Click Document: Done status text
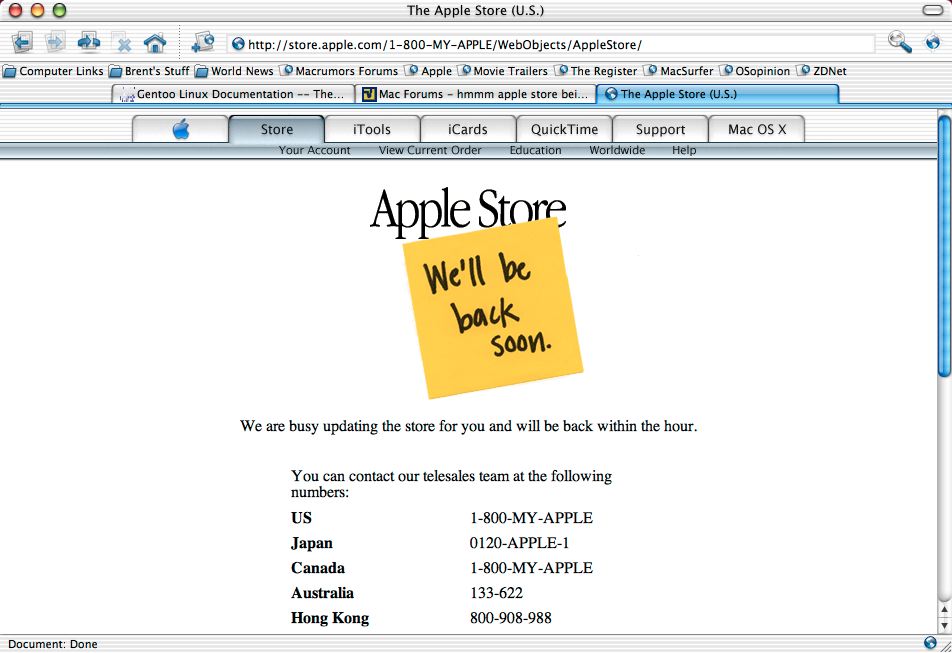The height and width of the screenshot is (653, 952). [x=52, y=644]
